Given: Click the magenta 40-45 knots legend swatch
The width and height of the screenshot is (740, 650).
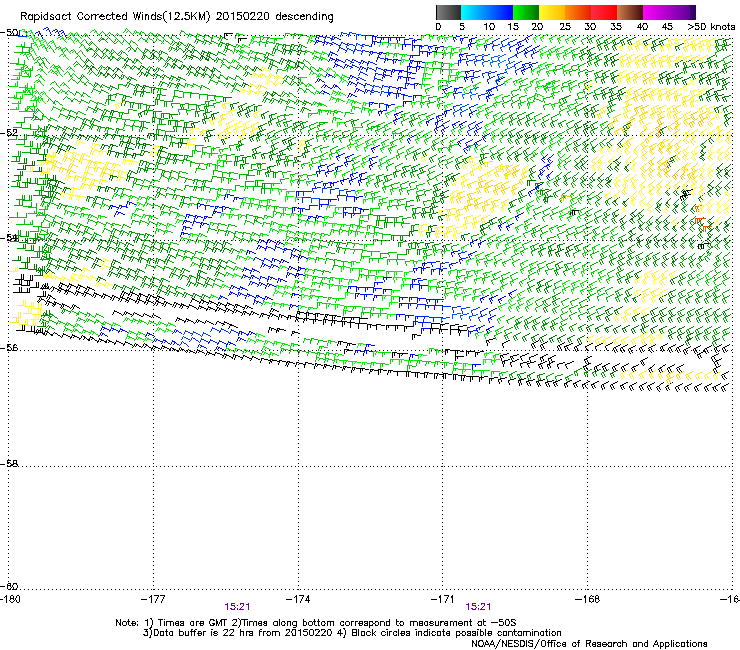Looking at the screenshot, I should [656, 12].
